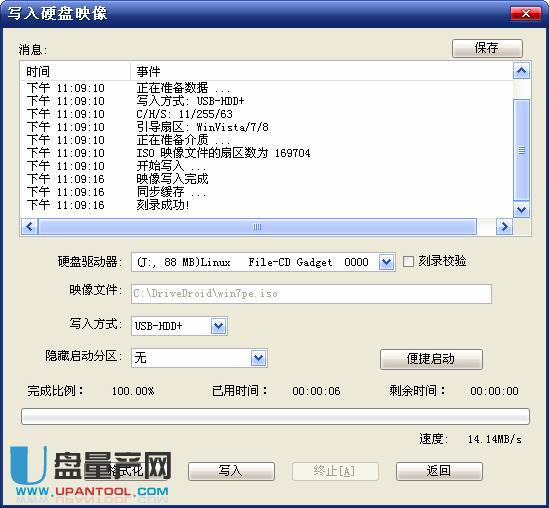The height and width of the screenshot is (508, 549).
Task: Select the log row 正在准备介质
Action: pos(267,140)
